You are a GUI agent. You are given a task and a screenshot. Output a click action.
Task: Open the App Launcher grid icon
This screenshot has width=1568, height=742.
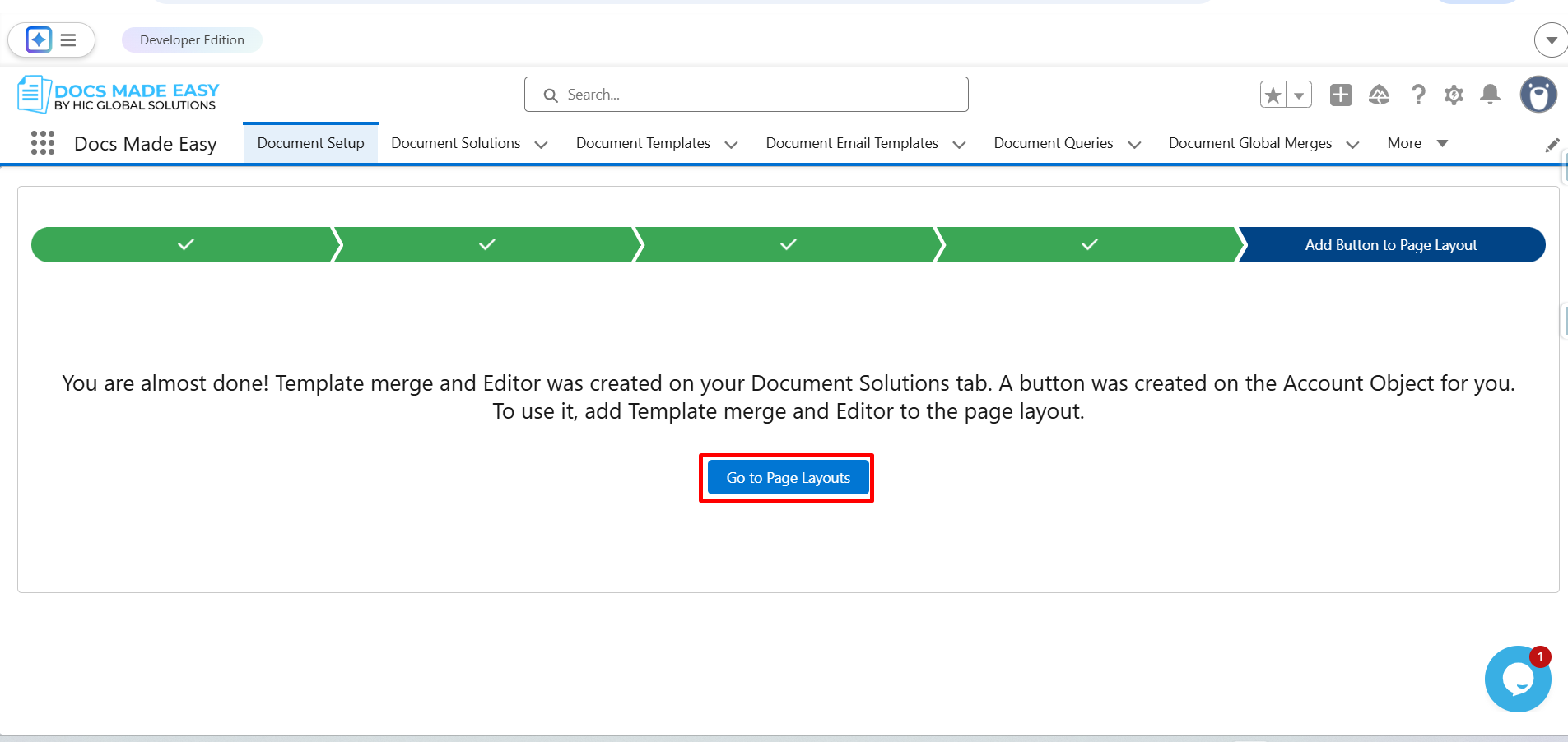click(43, 143)
